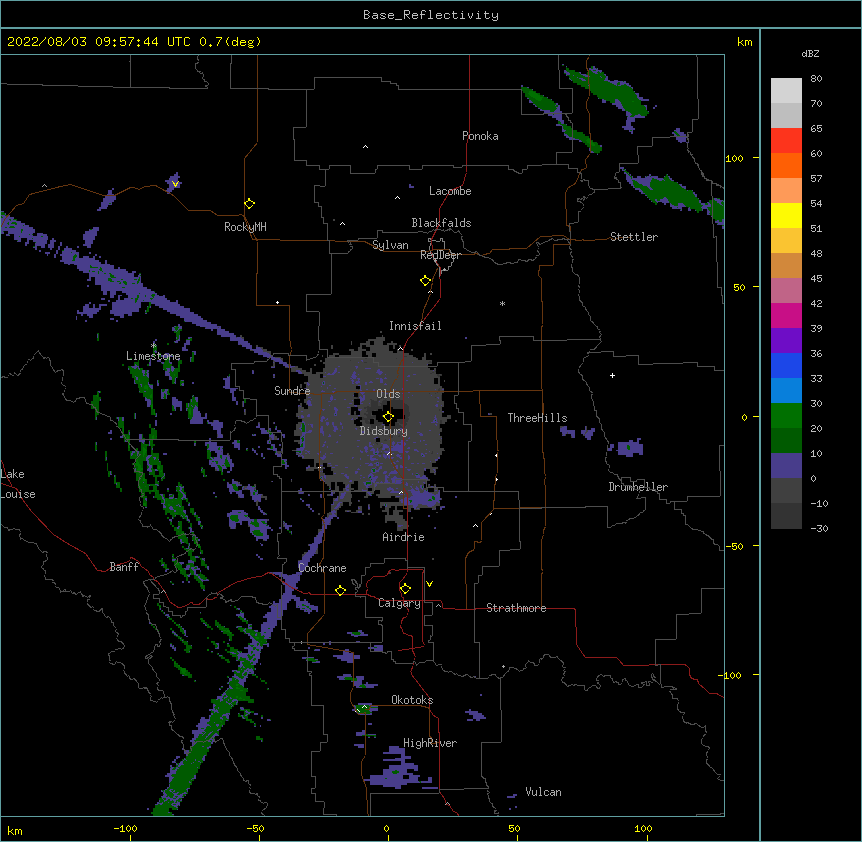
Task: Click the yellow diamond marker beside RockyMH
Action: (250, 204)
